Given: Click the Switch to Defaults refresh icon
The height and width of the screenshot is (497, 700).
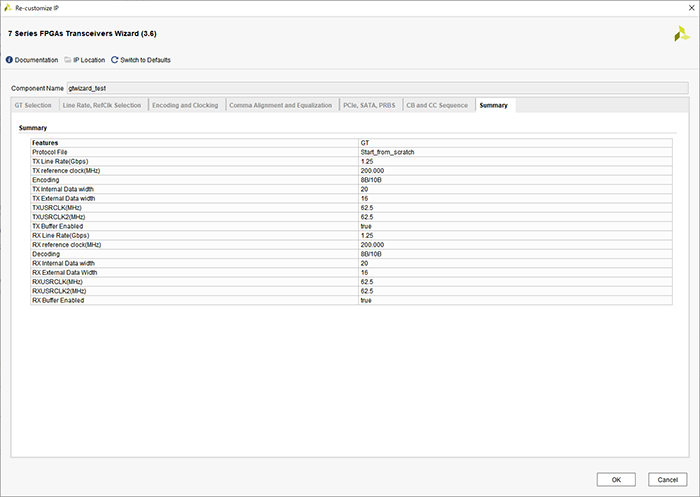Looking at the screenshot, I should coord(115,60).
